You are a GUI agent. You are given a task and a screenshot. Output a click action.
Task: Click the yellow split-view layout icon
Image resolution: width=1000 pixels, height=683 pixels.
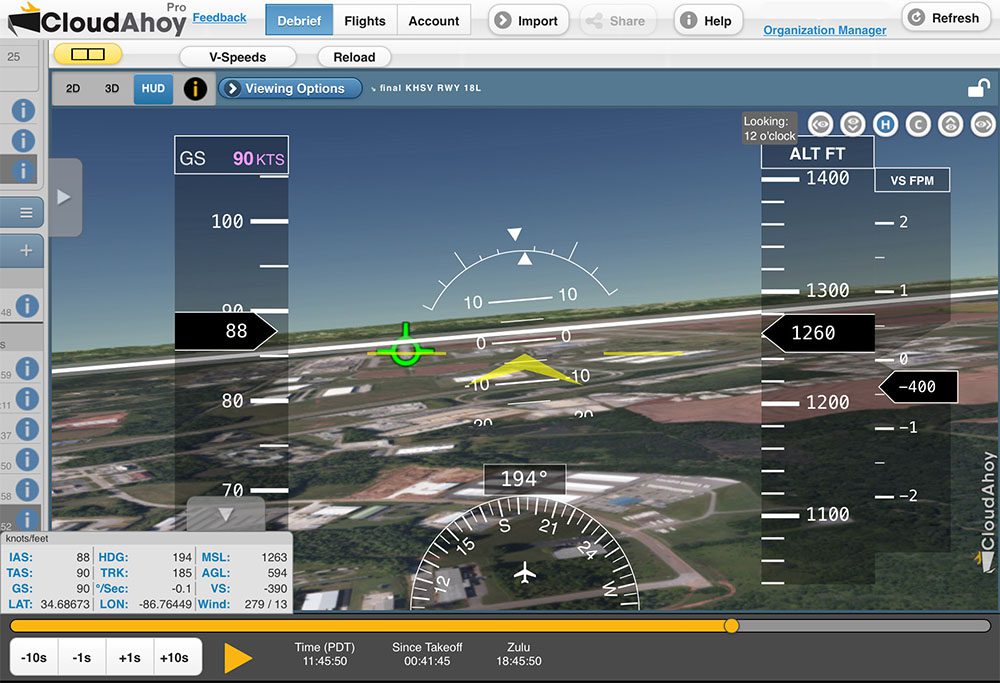pos(88,54)
